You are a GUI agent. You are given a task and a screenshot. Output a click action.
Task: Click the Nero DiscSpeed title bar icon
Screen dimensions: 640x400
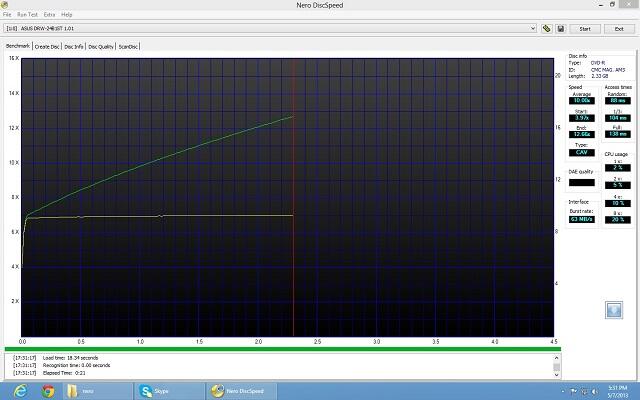pyautogui.click(x=4, y=4)
